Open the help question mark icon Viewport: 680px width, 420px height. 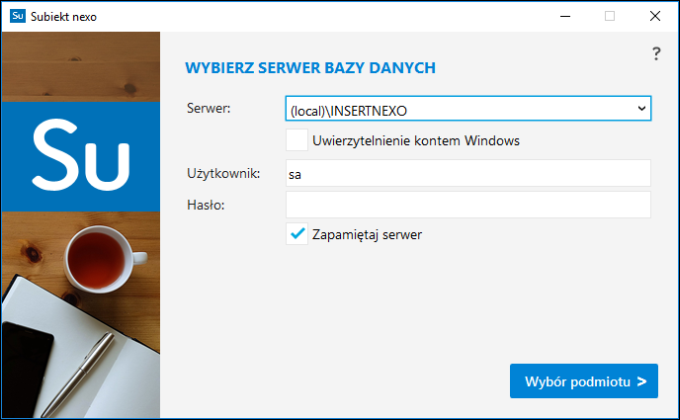[x=656, y=54]
